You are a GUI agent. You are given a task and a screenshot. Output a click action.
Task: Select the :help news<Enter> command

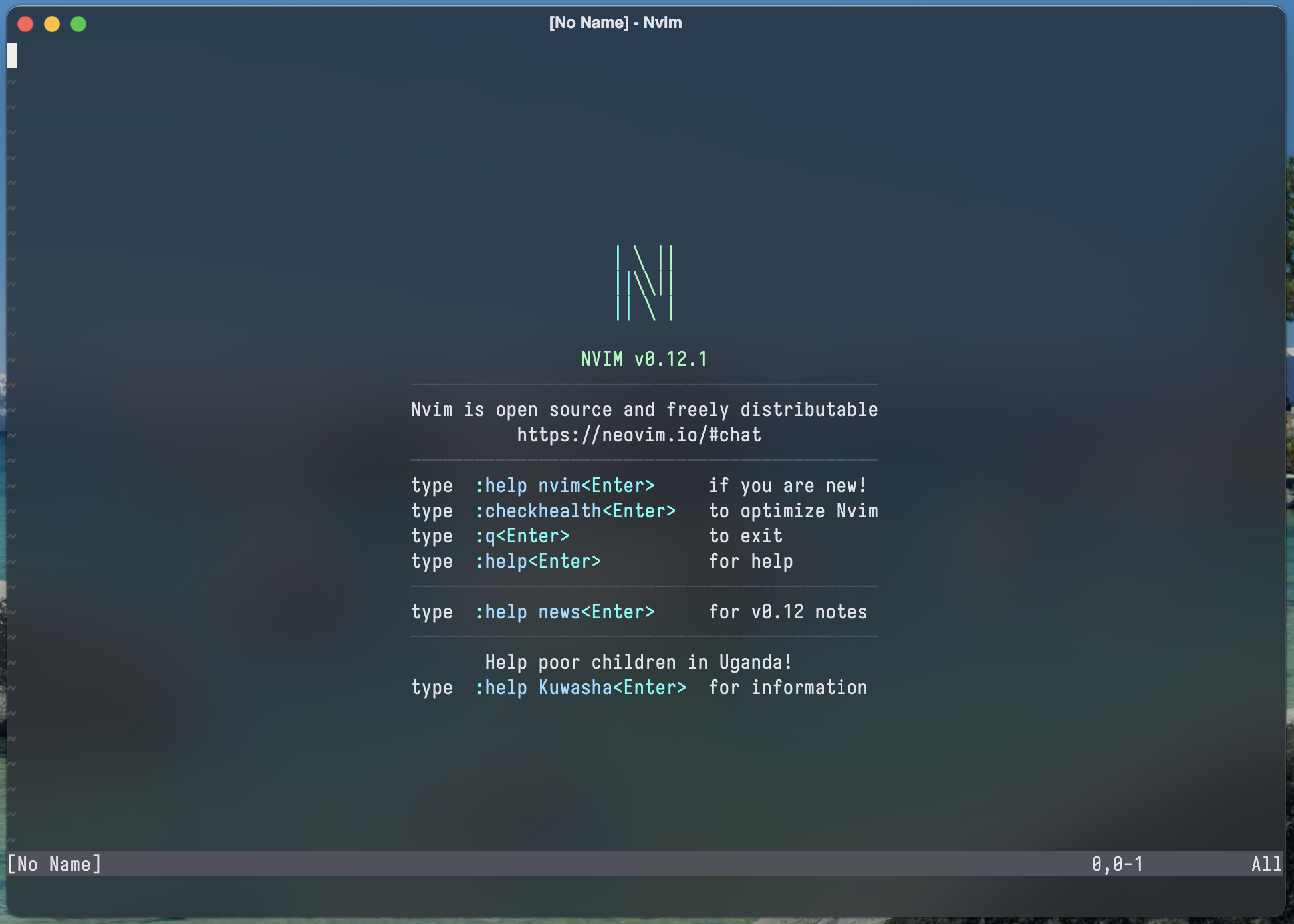(x=566, y=612)
